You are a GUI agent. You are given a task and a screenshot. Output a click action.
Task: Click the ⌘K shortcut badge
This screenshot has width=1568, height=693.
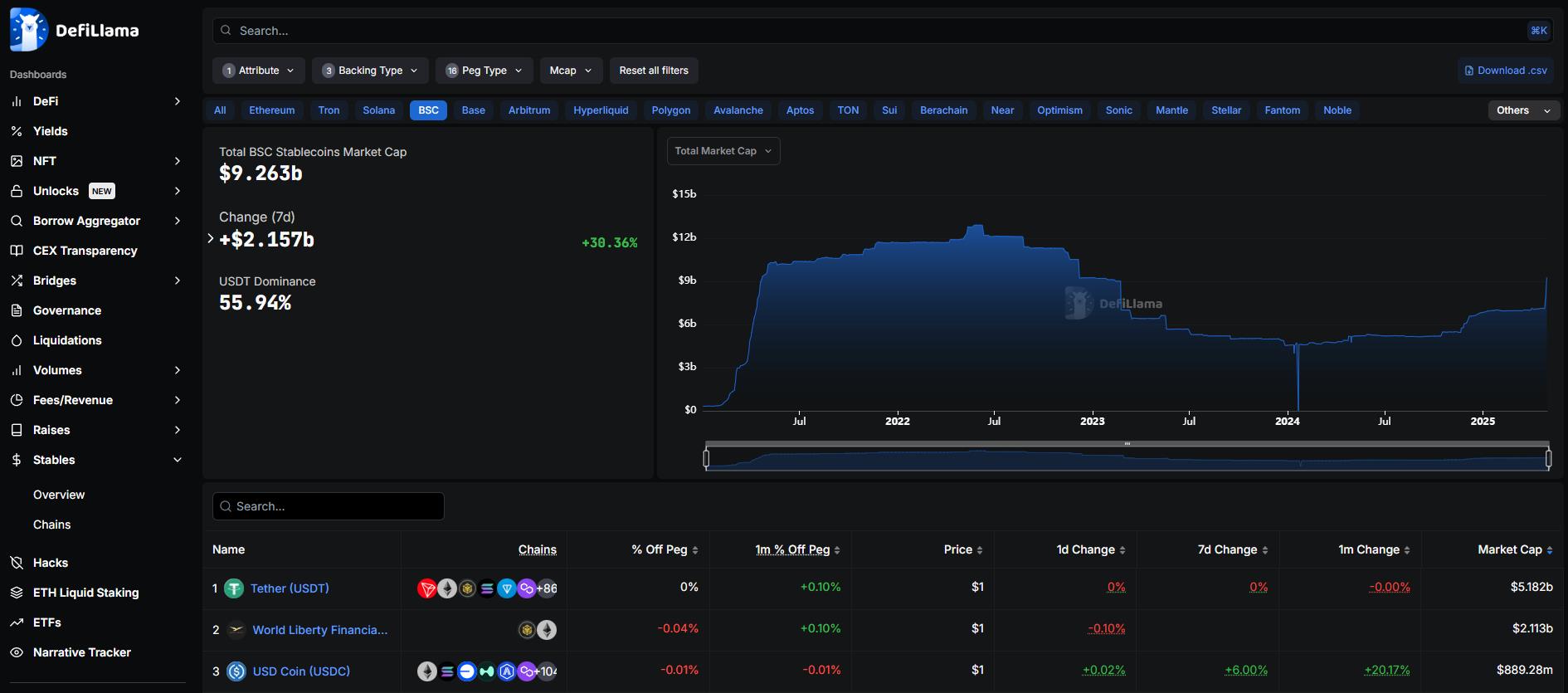point(1539,31)
